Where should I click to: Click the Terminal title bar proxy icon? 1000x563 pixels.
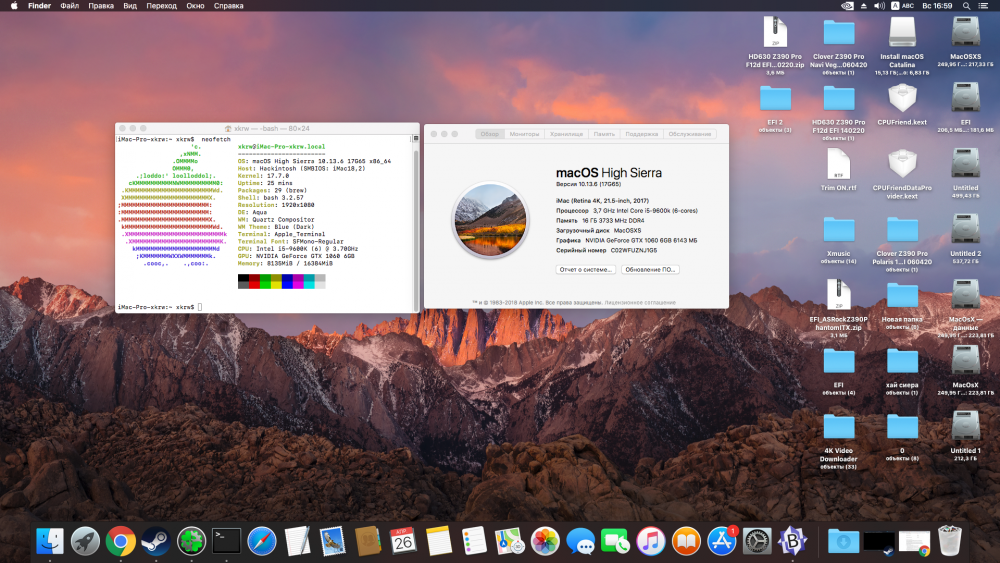pos(228,128)
